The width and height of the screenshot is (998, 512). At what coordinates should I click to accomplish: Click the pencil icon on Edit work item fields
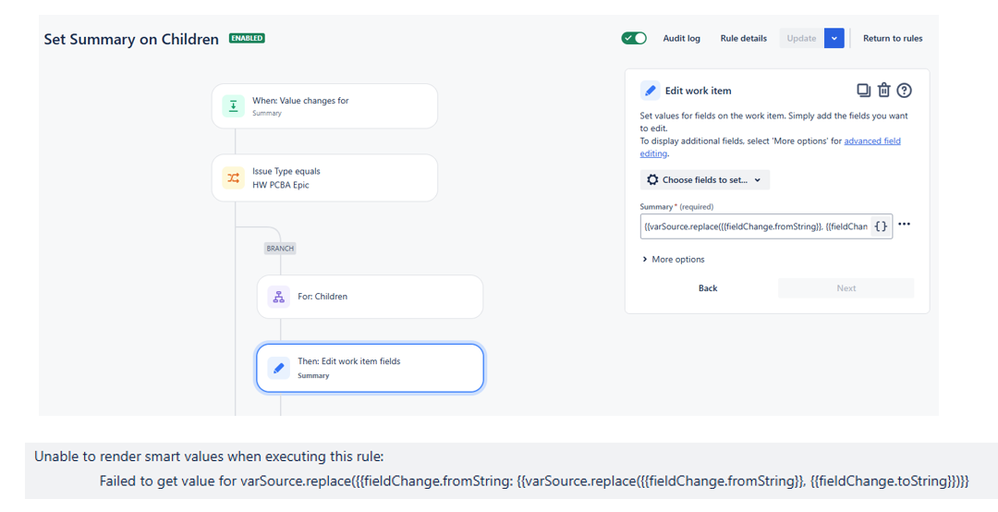(278, 367)
